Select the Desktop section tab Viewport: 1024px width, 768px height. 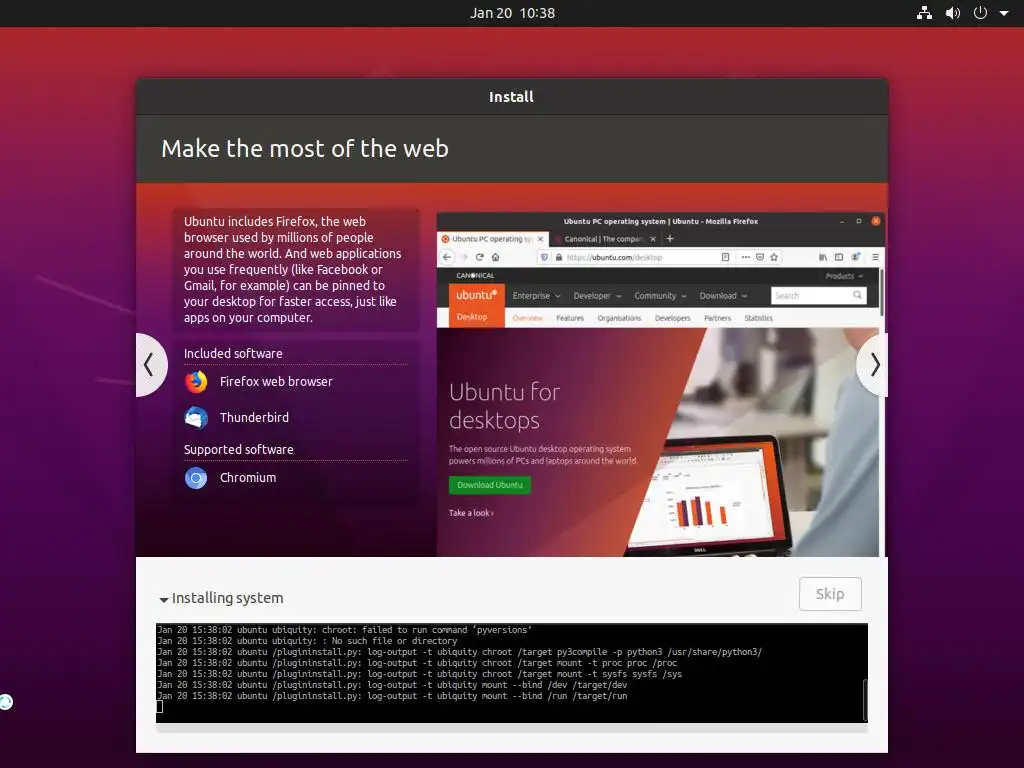pyautogui.click(x=472, y=317)
